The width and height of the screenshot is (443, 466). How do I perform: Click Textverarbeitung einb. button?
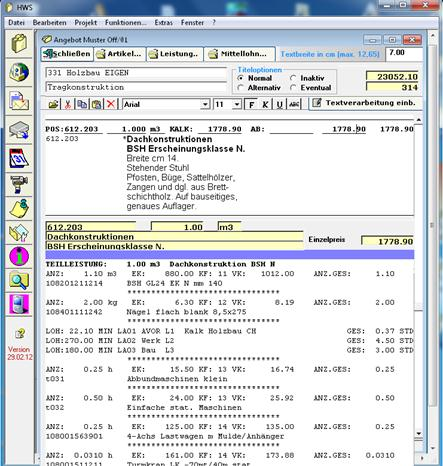click(x=365, y=103)
